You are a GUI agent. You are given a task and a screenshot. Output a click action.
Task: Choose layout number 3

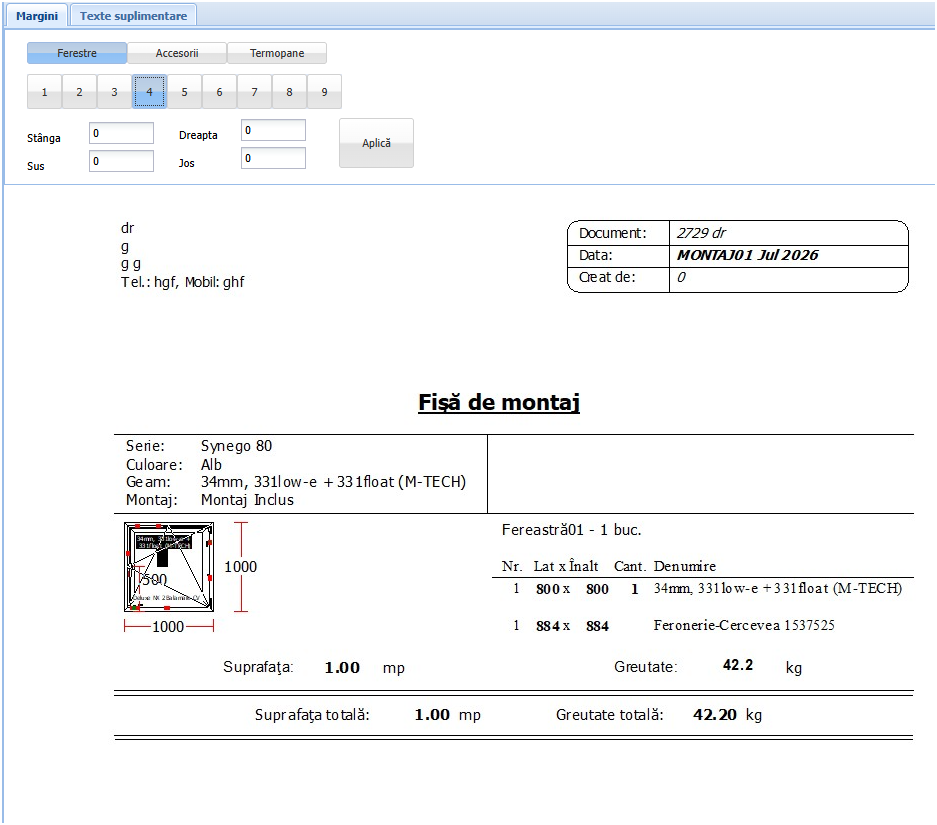(114, 92)
